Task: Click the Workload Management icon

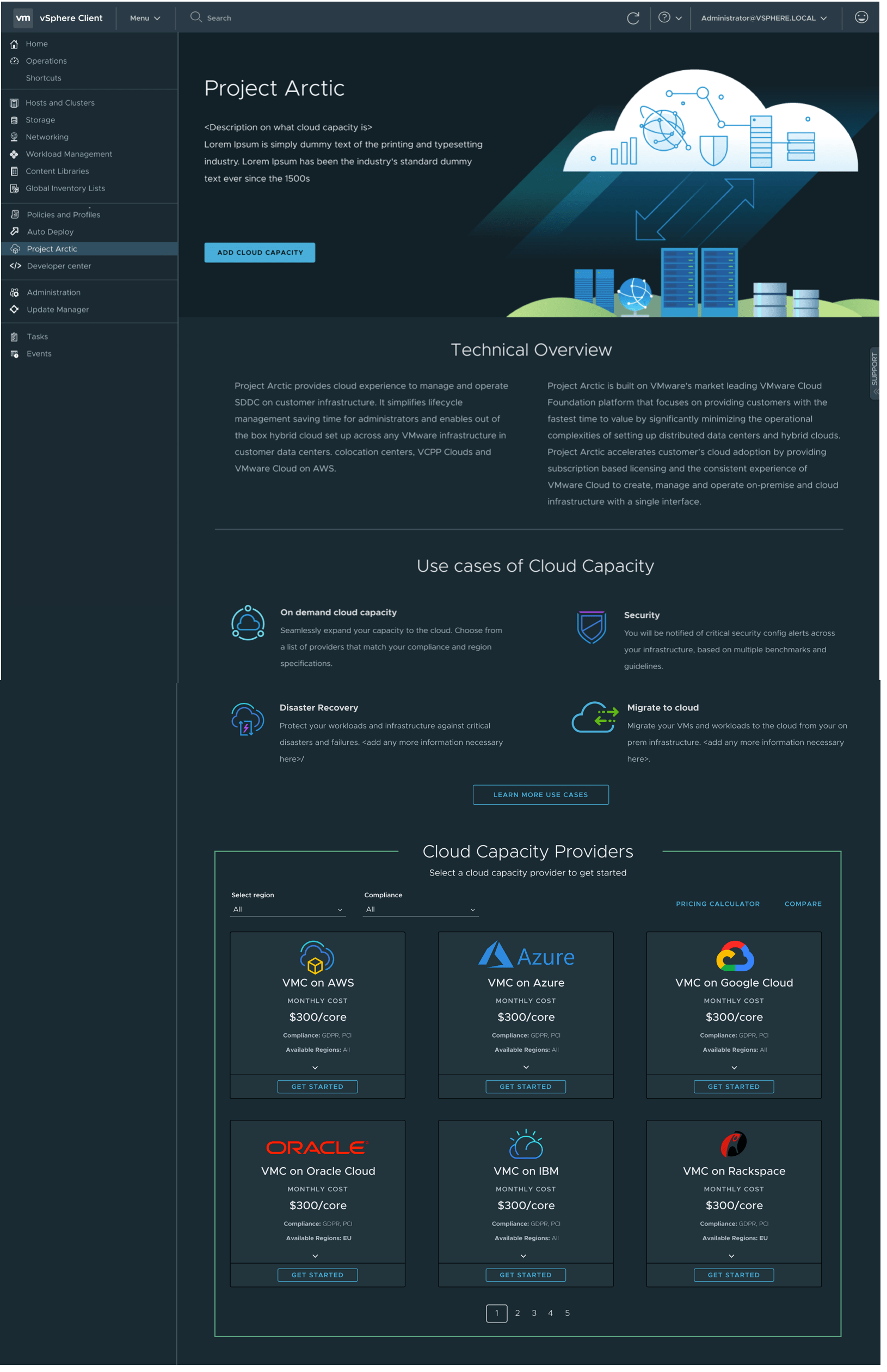Action: click(x=14, y=155)
